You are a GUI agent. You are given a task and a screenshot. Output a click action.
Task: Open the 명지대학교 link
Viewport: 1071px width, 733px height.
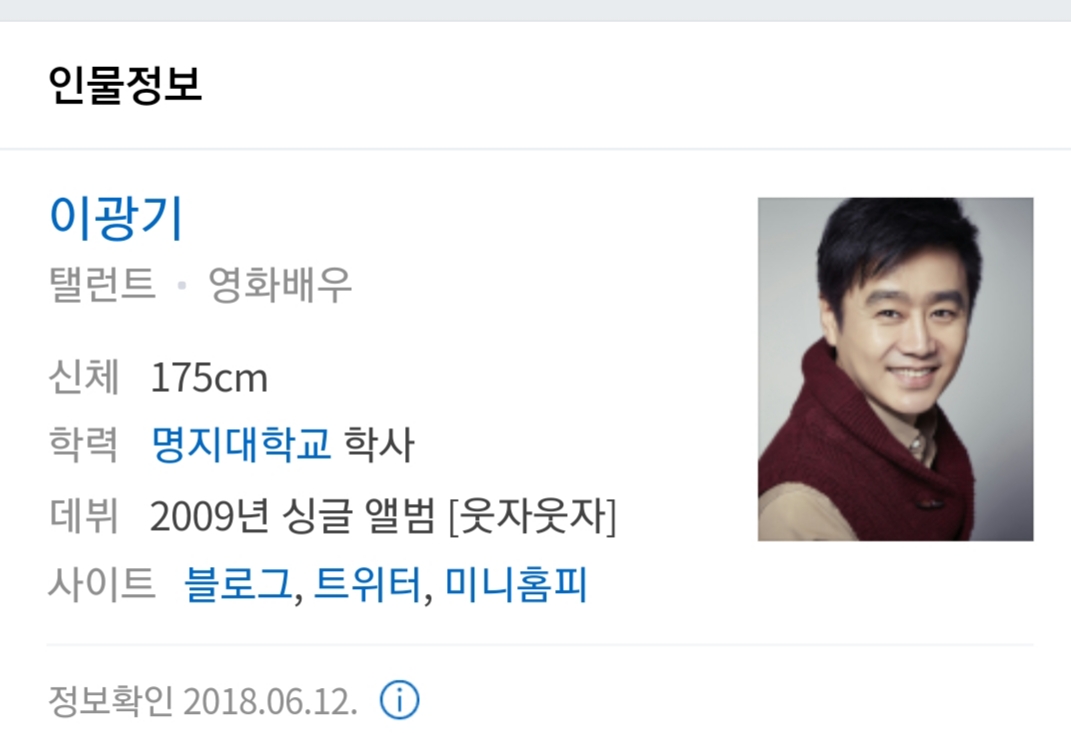(240, 444)
